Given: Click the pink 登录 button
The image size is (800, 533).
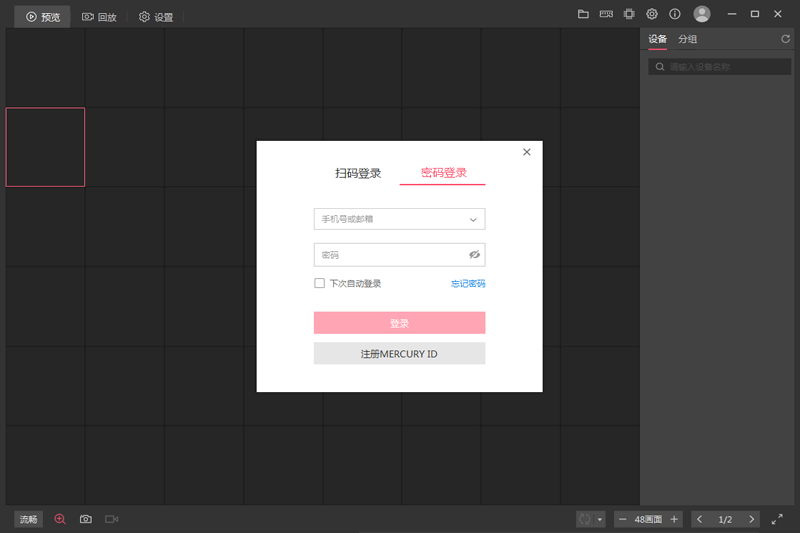Looking at the screenshot, I should tap(399, 323).
